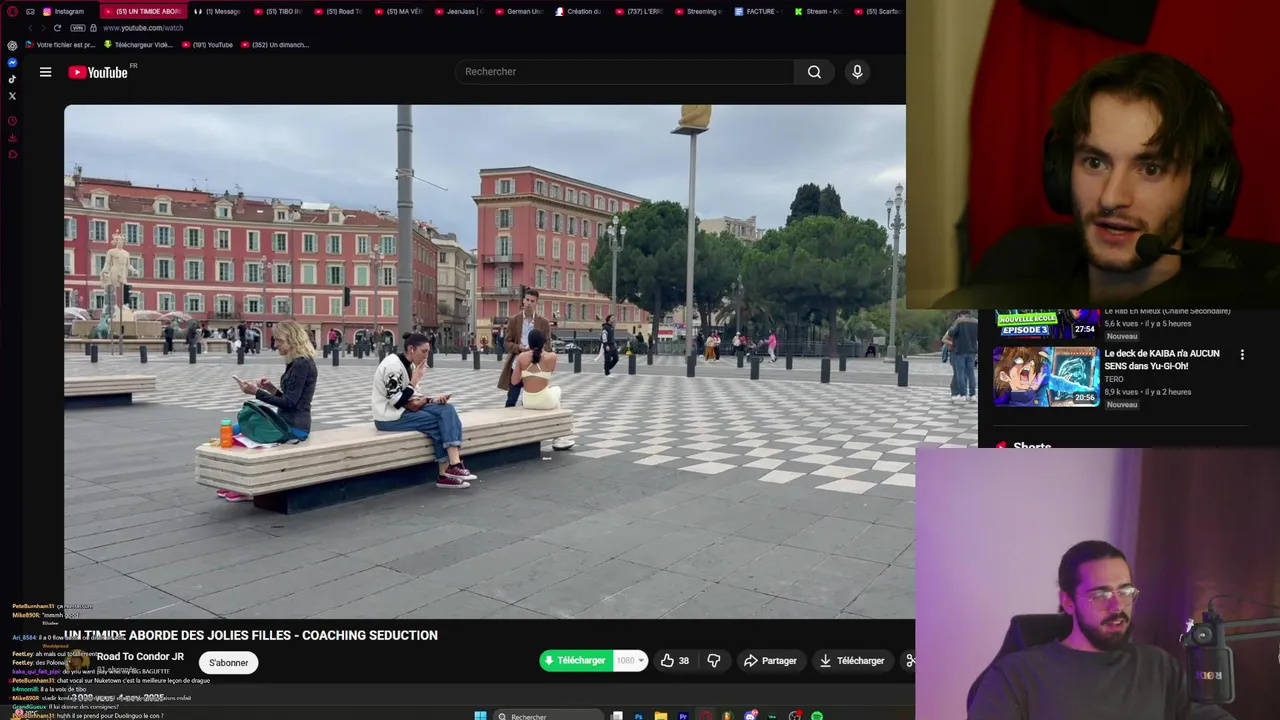Click the main video player
Viewport: 1280px width, 720px height.
[x=485, y=362]
